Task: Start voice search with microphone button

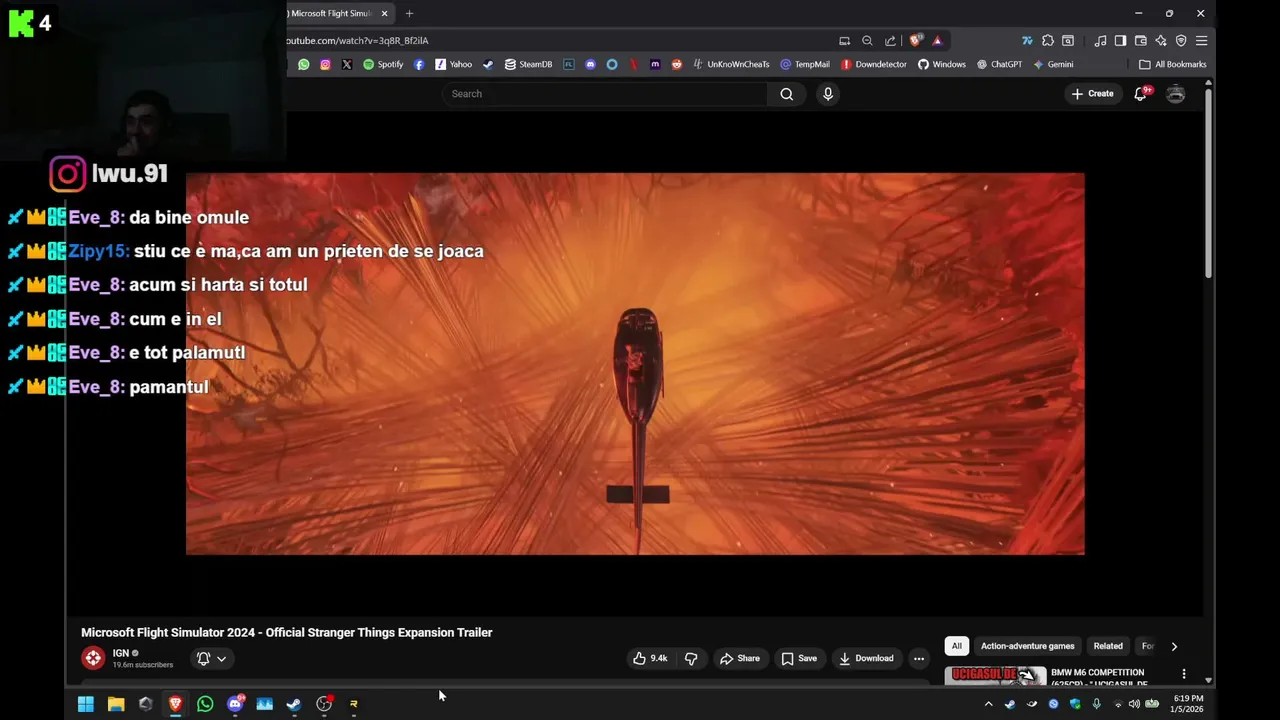Action: (827, 94)
